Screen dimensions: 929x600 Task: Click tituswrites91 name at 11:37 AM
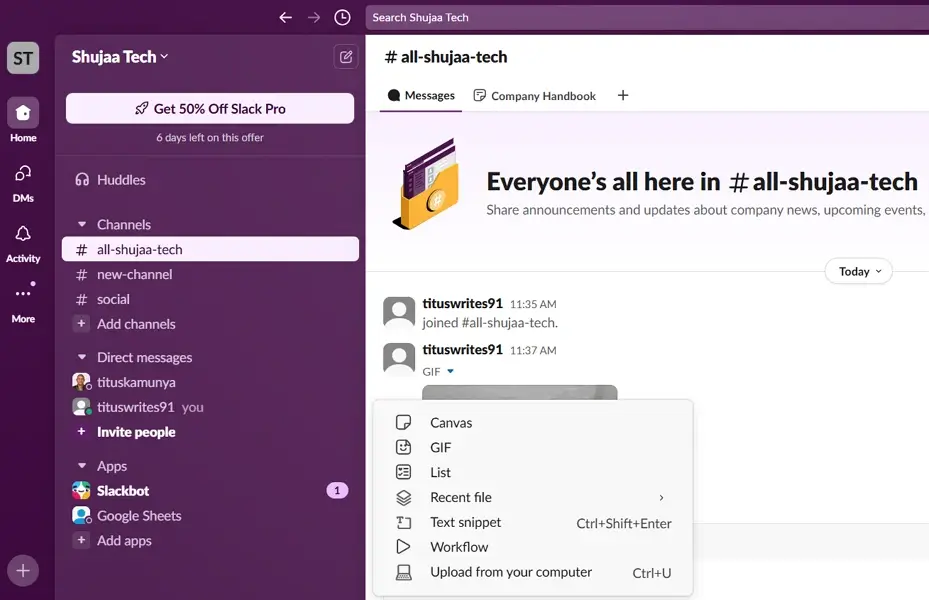point(462,349)
